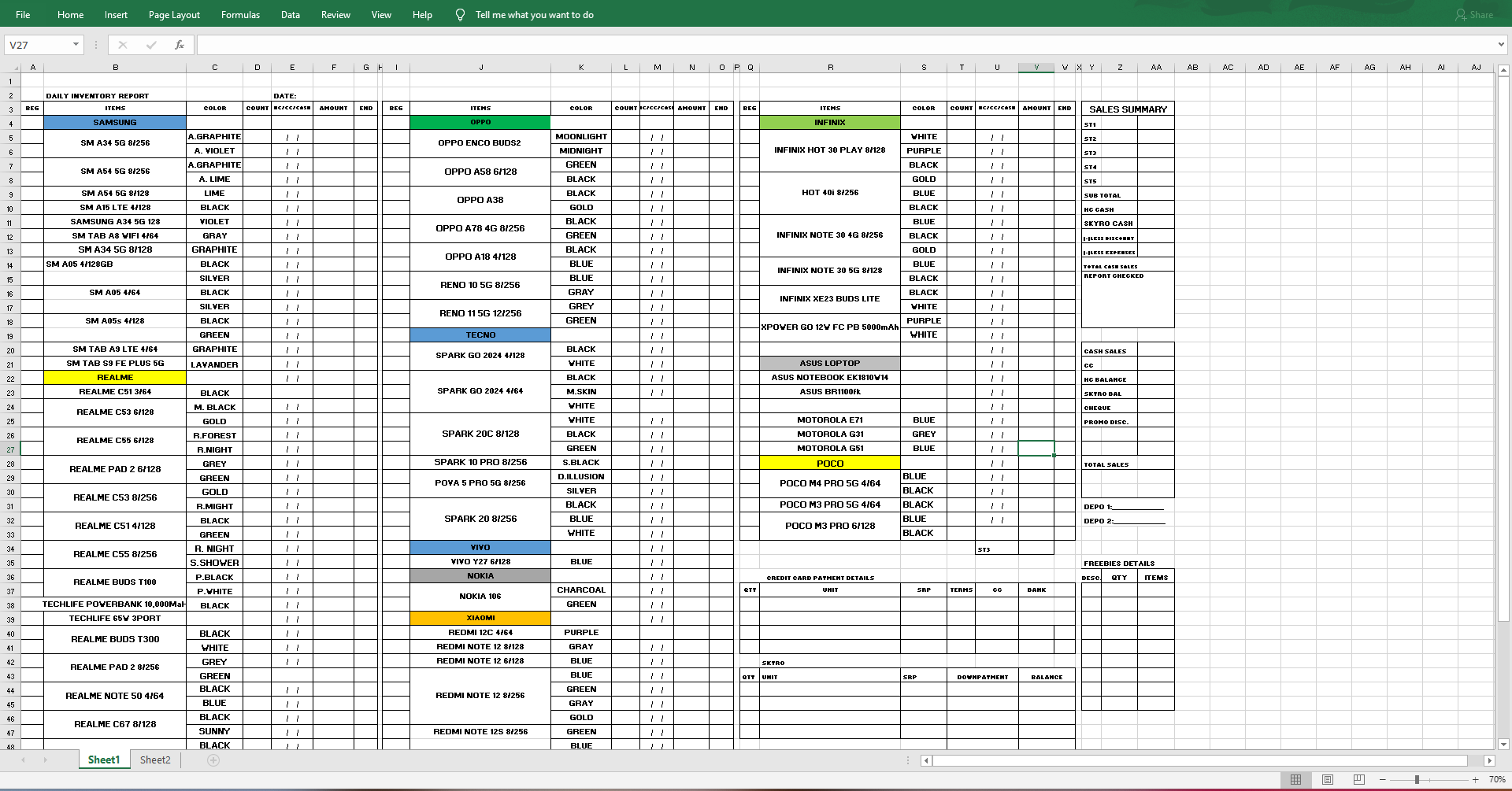The image size is (1512, 791).
Task: Select row 27 header
Action: [10, 449]
